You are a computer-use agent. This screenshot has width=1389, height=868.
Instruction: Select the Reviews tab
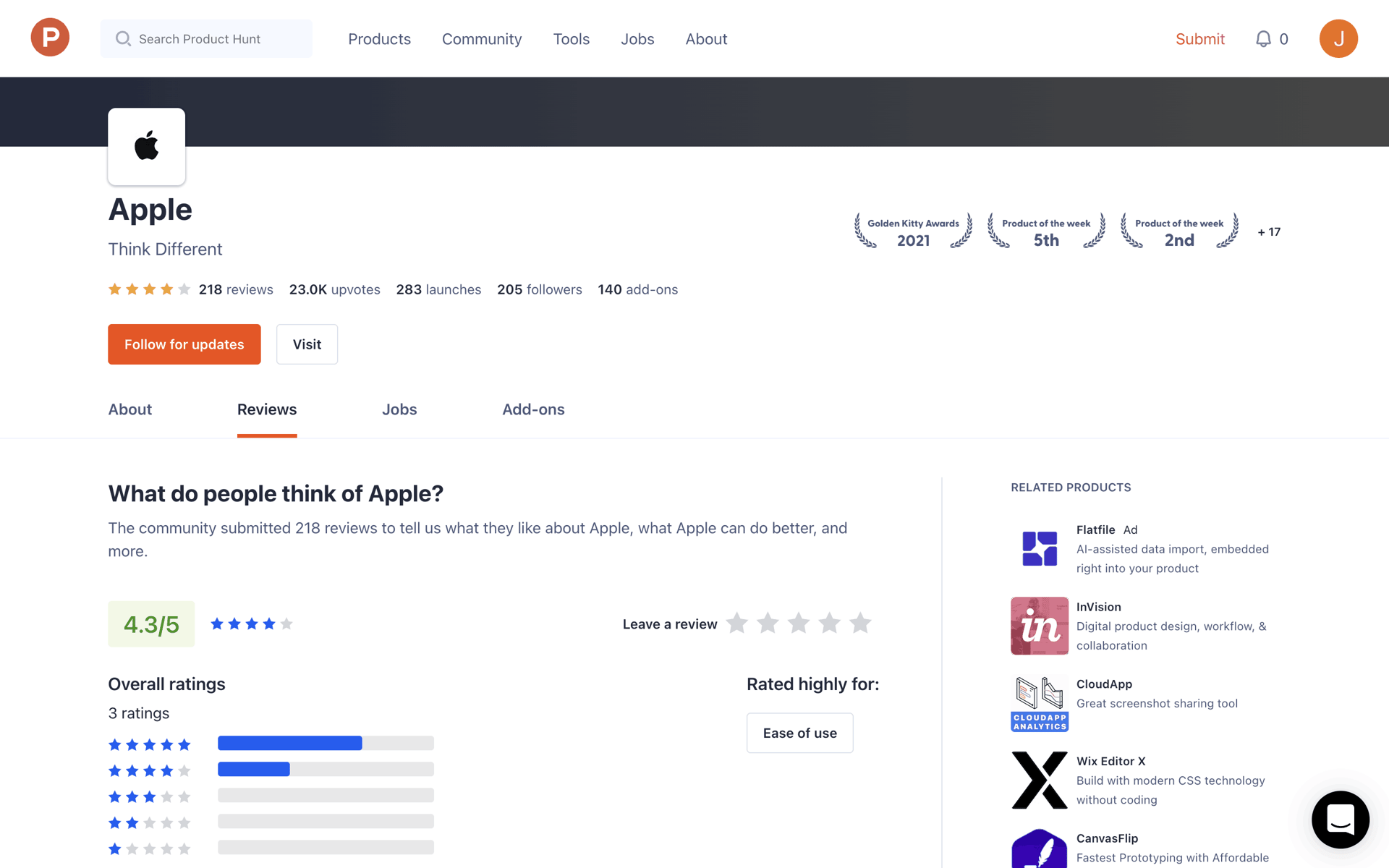click(267, 409)
